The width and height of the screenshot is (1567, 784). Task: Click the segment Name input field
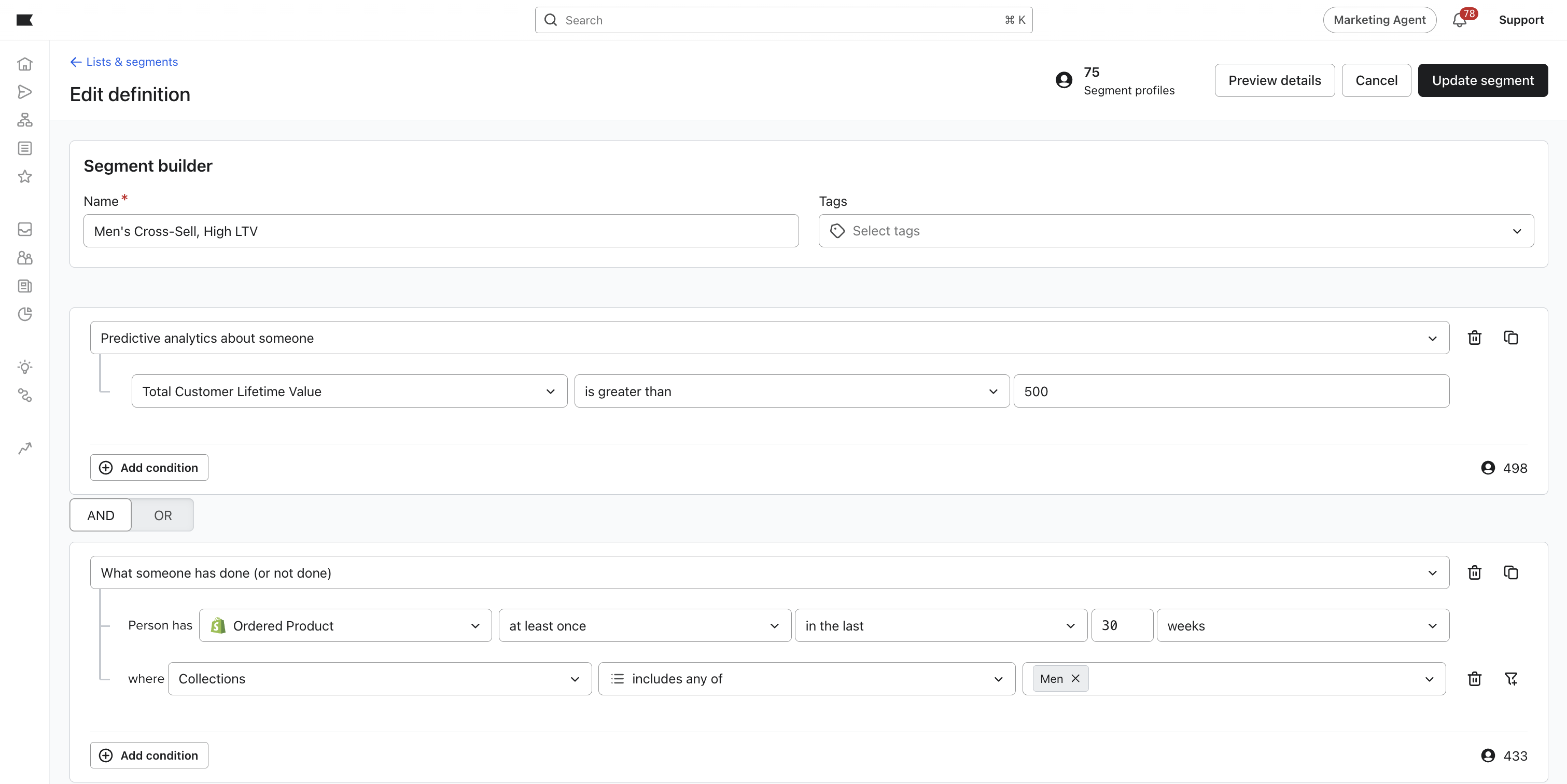coord(440,231)
